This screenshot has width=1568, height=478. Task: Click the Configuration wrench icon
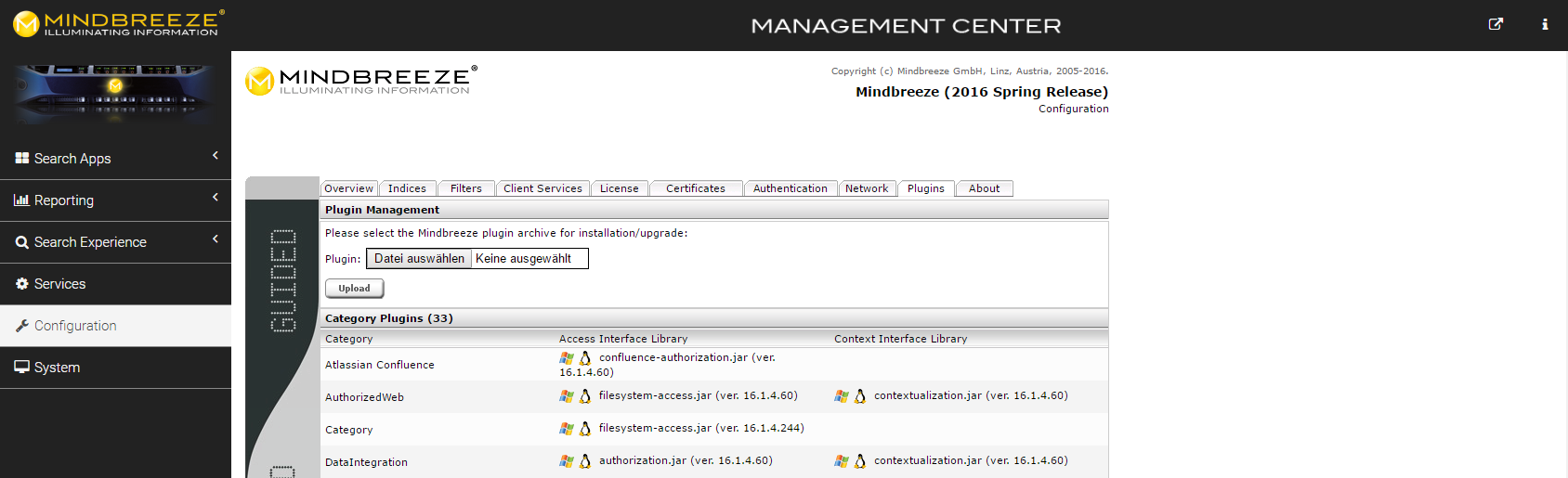[x=22, y=325]
